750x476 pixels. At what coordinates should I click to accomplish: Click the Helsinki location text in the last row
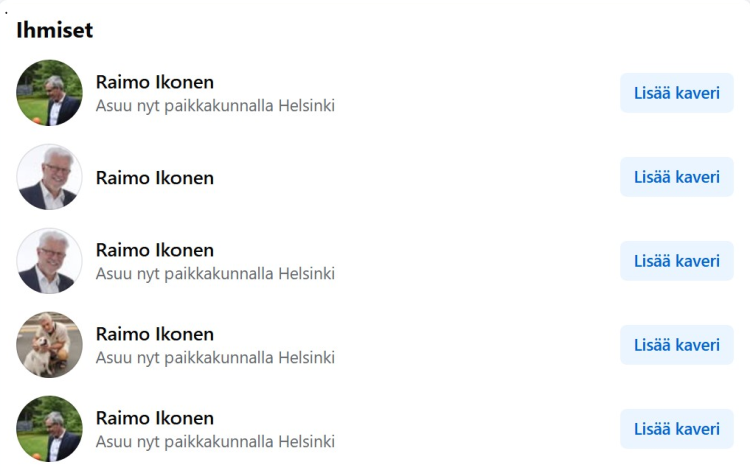(215, 442)
